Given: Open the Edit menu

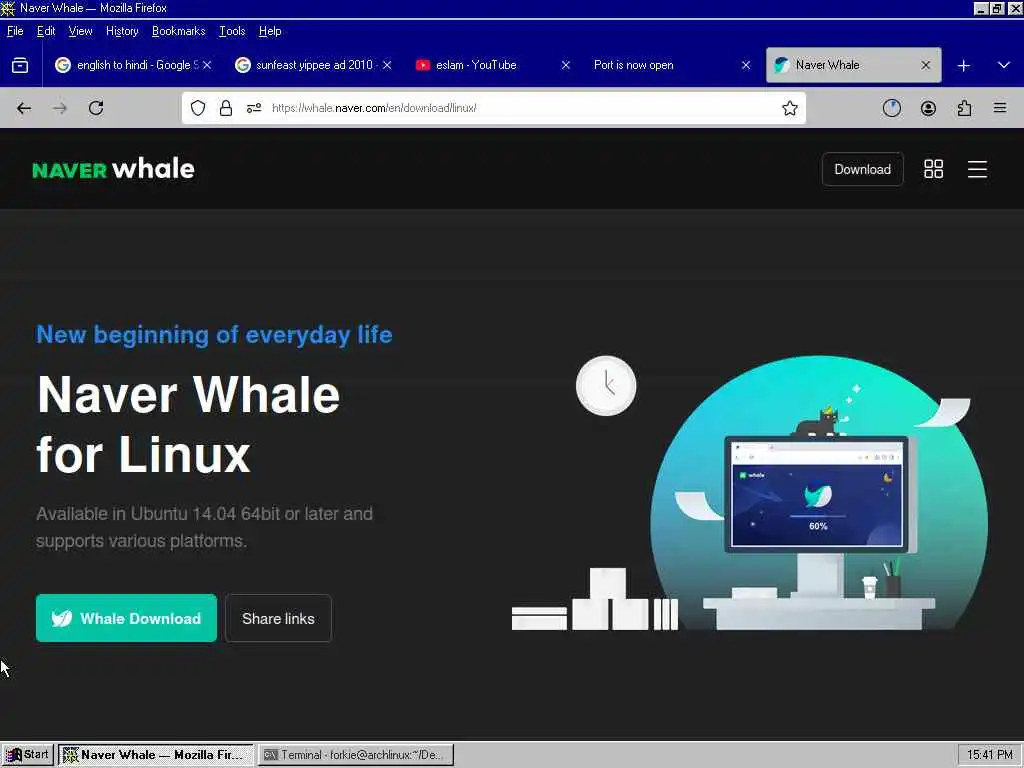Looking at the screenshot, I should [x=46, y=31].
